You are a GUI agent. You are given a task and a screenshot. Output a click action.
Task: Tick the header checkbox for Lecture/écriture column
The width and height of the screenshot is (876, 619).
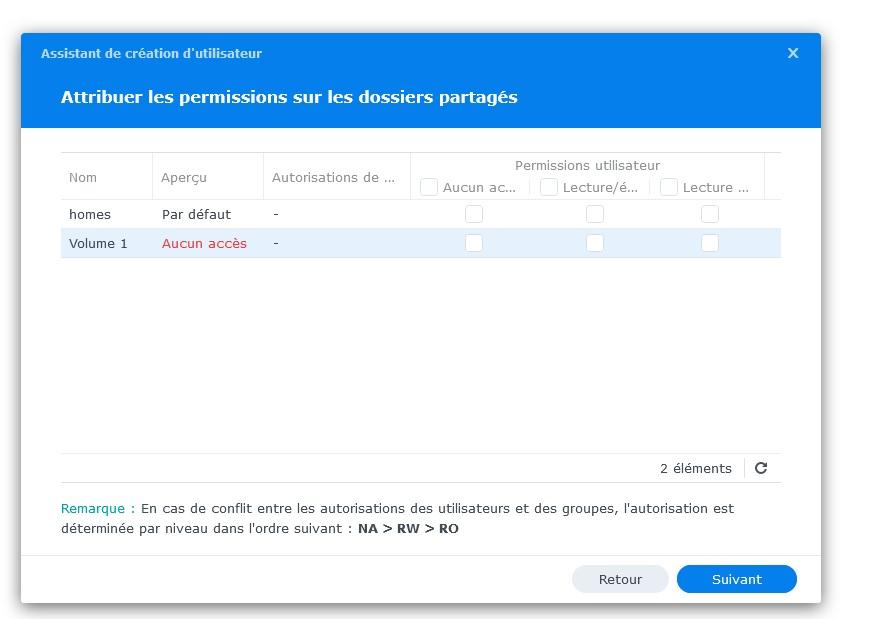pyautogui.click(x=549, y=187)
